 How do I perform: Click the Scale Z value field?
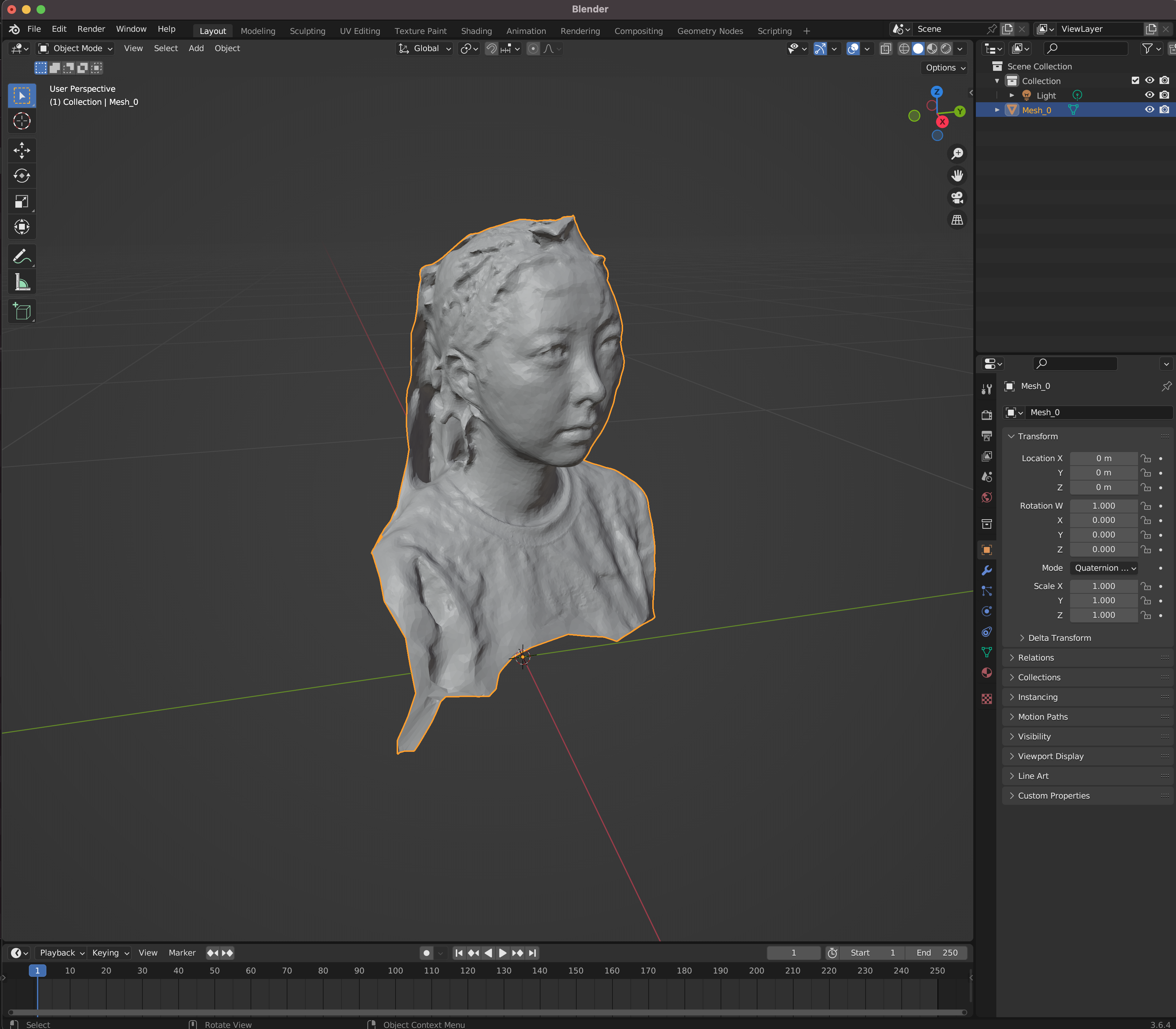[1104, 615]
